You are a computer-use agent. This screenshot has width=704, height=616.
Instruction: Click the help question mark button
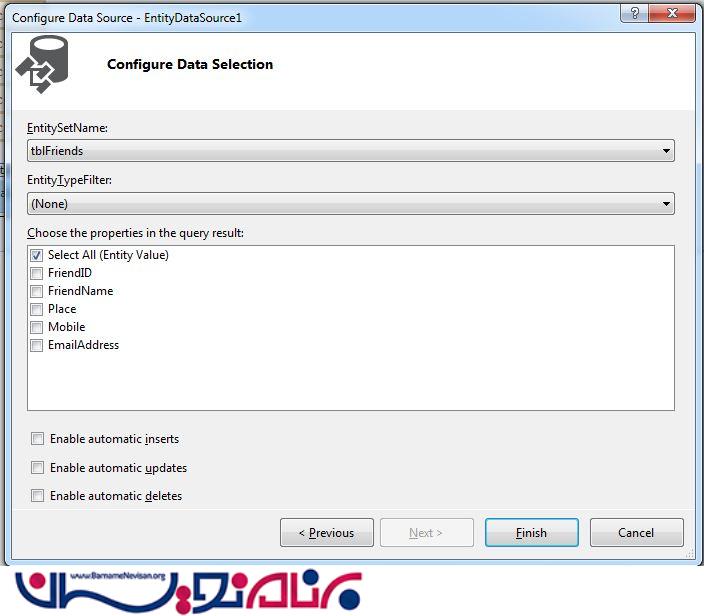(x=632, y=15)
